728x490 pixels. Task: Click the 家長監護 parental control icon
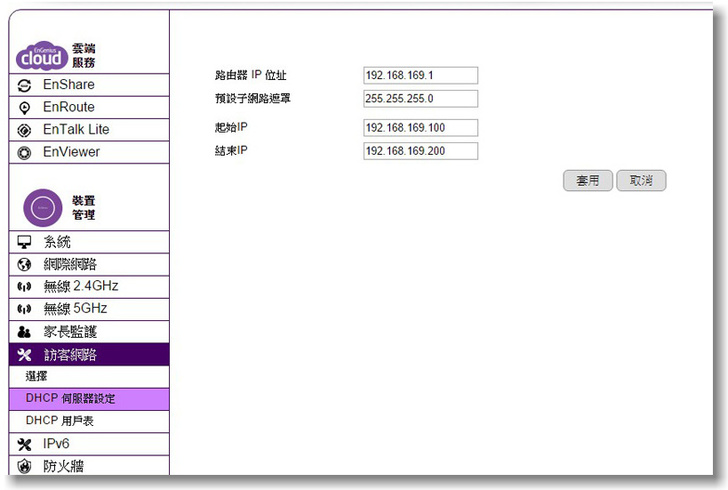[x=25, y=332]
